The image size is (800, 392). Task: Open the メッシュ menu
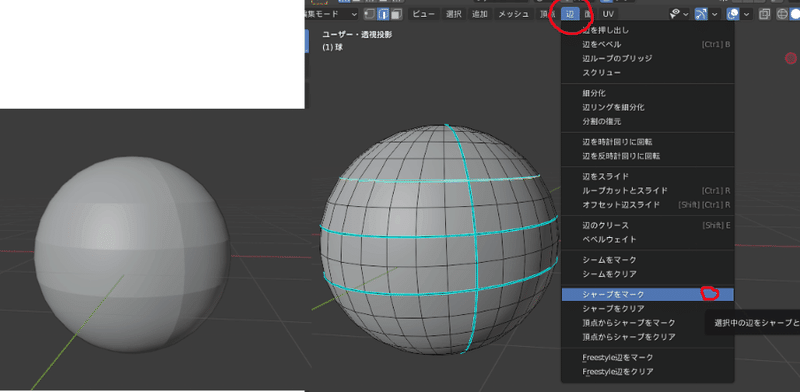coord(513,14)
